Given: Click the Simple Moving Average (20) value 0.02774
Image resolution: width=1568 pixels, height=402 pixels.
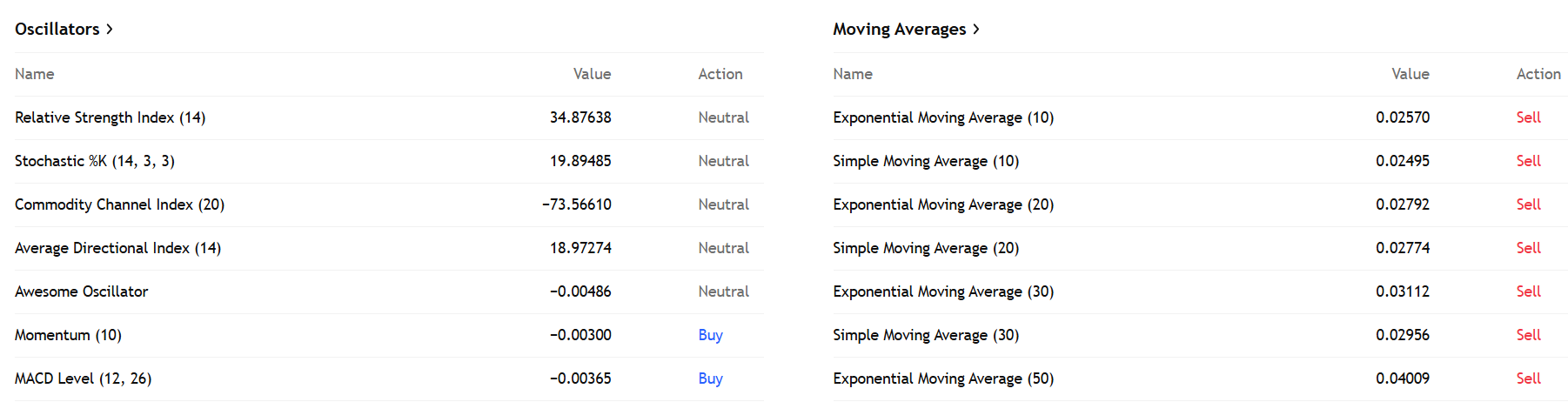Looking at the screenshot, I should 1402,248.
